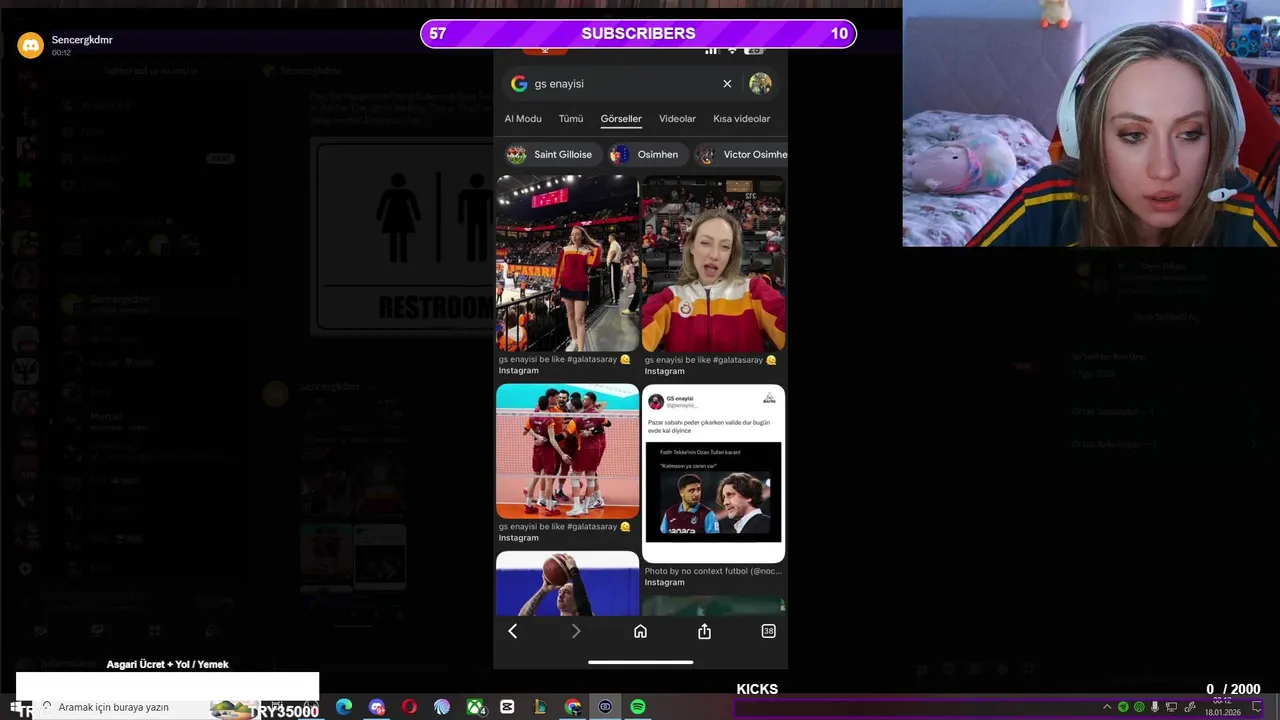Tap the Google logo in search bar

click(519, 84)
